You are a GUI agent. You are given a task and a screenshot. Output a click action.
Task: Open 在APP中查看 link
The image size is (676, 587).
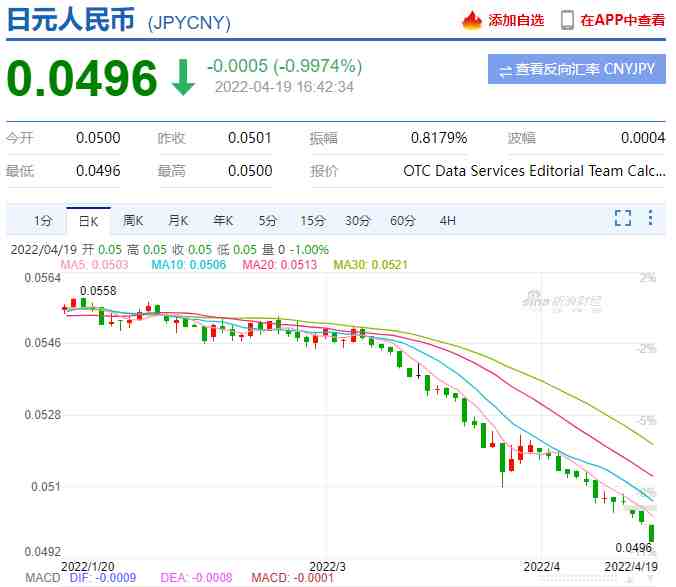[x=623, y=20]
